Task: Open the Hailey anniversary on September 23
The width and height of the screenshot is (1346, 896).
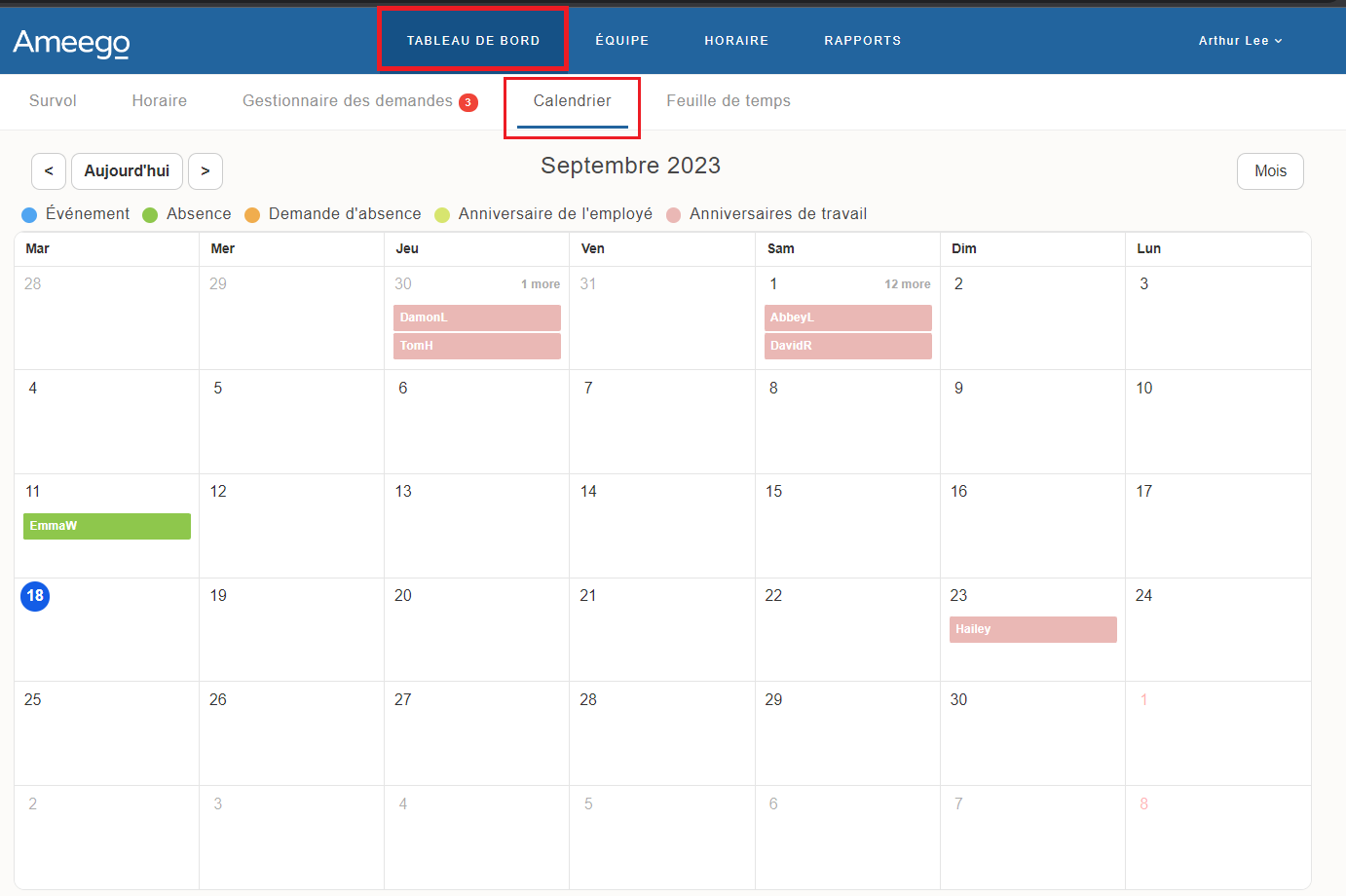Action: pyautogui.click(x=1032, y=628)
